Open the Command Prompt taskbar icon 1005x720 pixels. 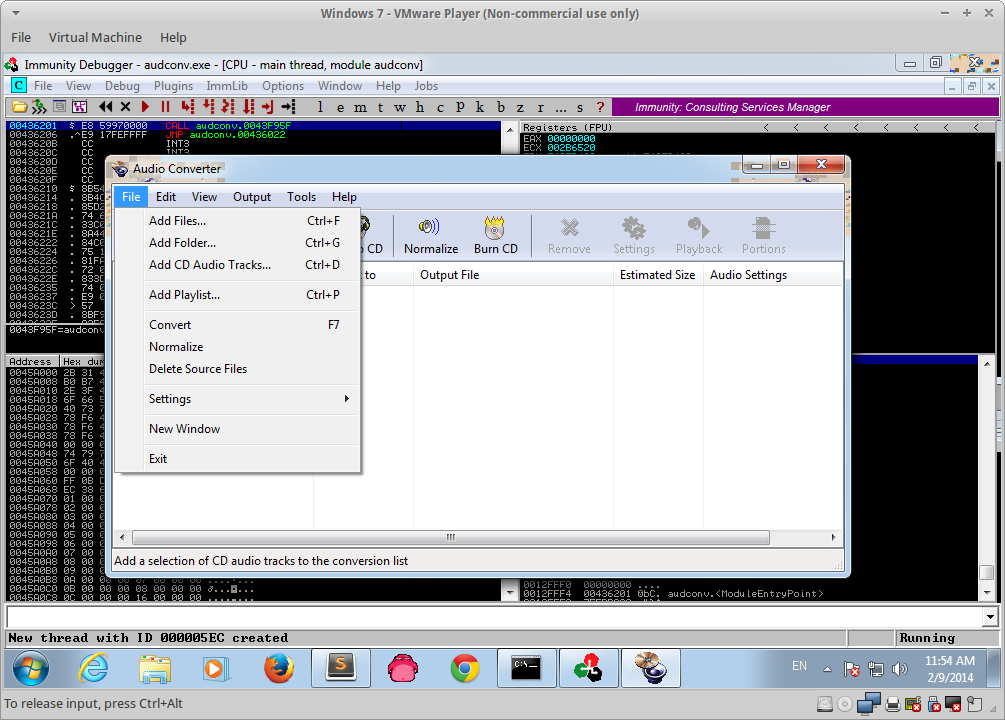pos(526,669)
